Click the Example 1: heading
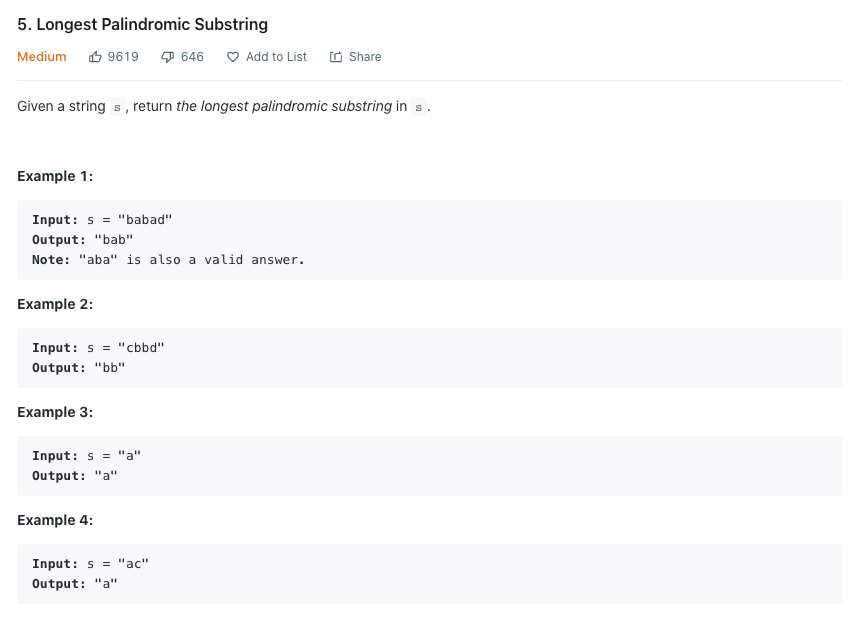 pos(55,176)
